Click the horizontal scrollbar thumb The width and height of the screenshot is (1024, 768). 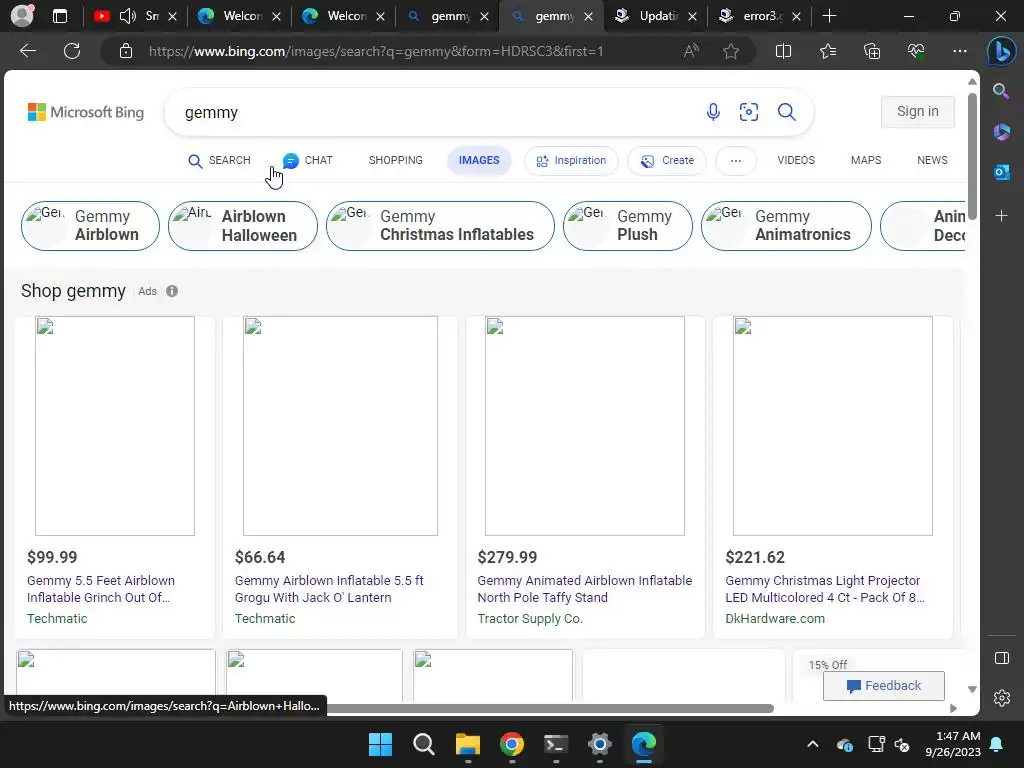click(x=549, y=709)
